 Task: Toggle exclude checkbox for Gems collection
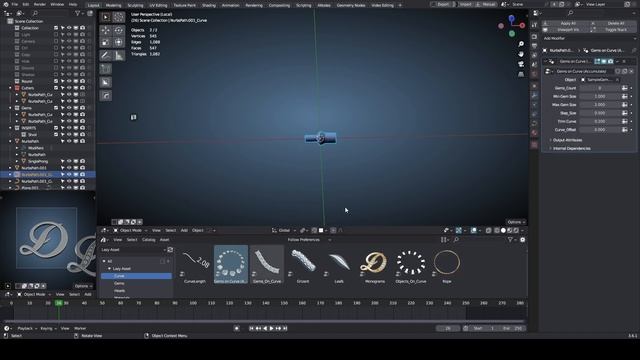click(56, 108)
